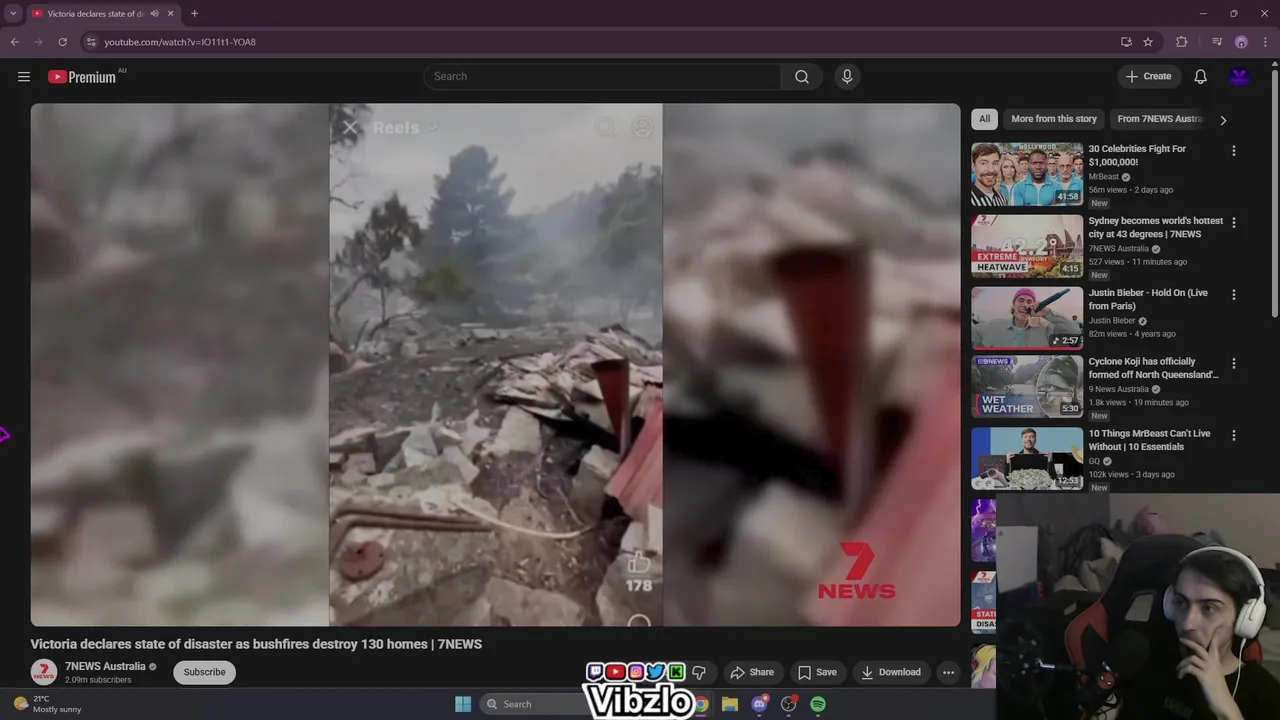Open 30 Celebrities Fight For $1,000,000 thumbnail
The width and height of the screenshot is (1280, 720).
pos(1027,174)
